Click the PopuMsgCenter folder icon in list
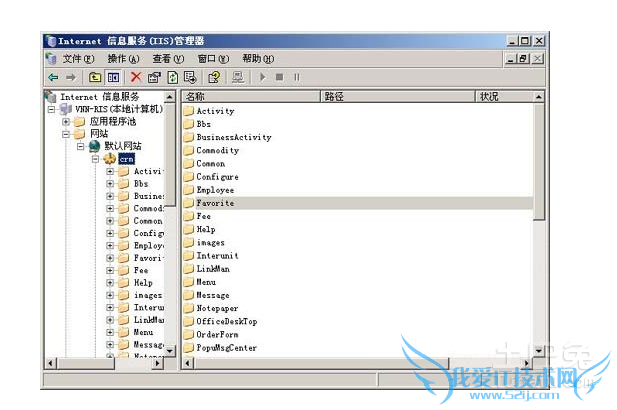 pyautogui.click(x=189, y=348)
